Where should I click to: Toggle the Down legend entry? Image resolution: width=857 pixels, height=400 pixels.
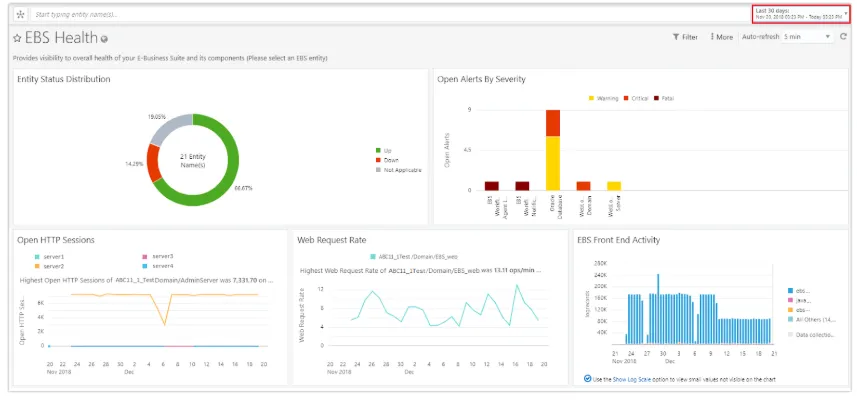click(x=386, y=160)
